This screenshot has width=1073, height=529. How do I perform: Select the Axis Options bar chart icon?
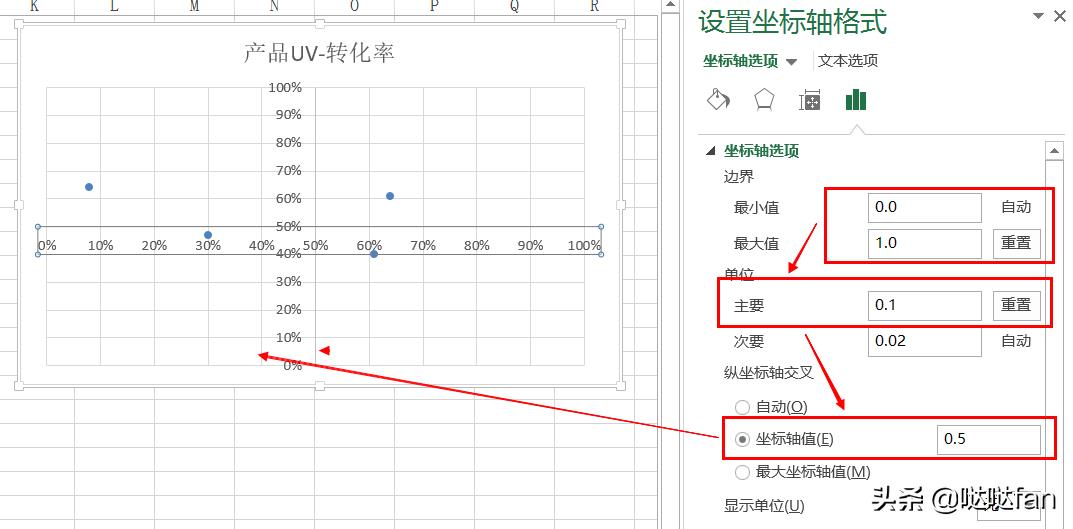(x=856, y=99)
